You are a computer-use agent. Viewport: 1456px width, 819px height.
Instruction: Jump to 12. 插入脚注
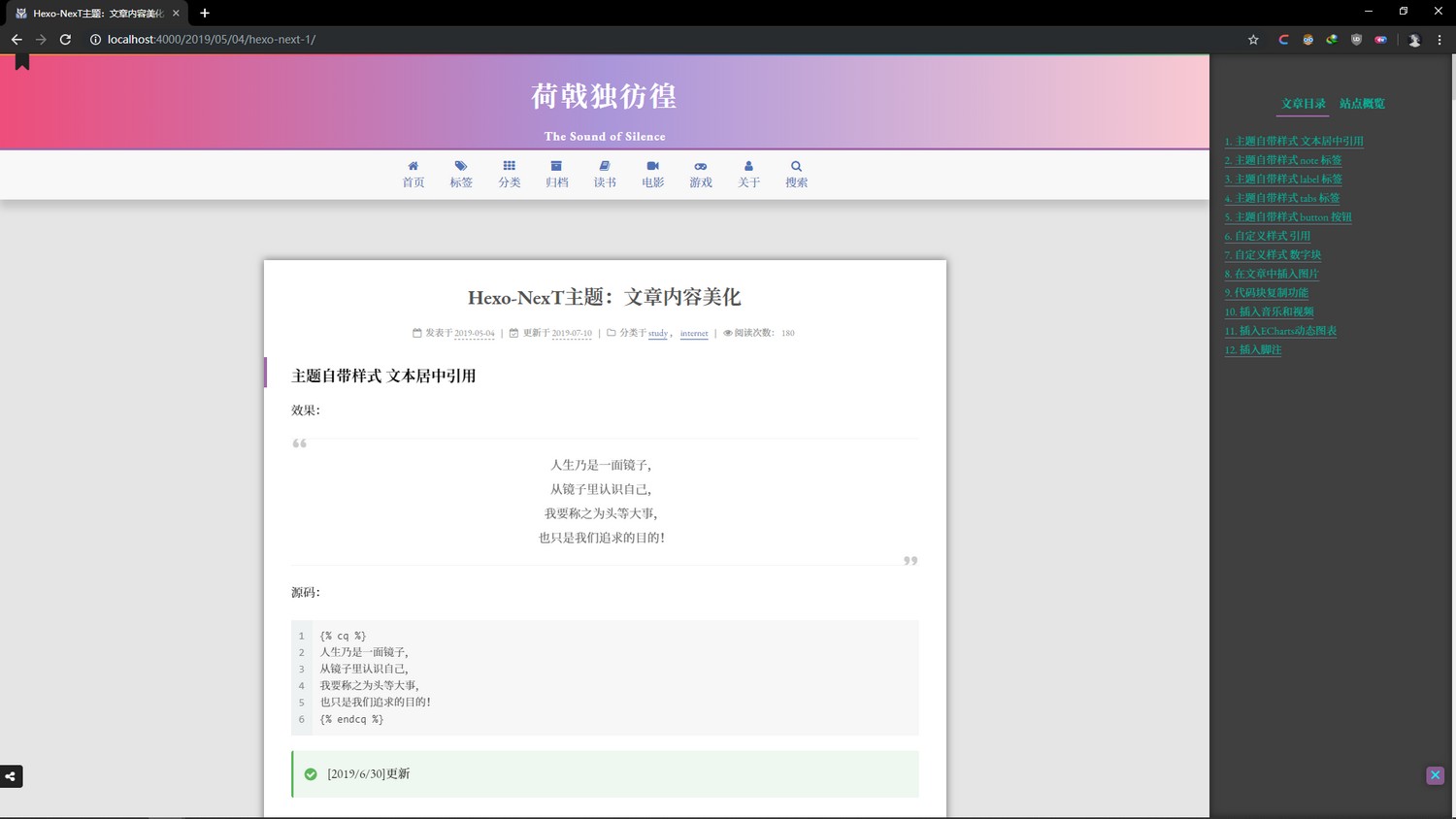coord(1253,349)
